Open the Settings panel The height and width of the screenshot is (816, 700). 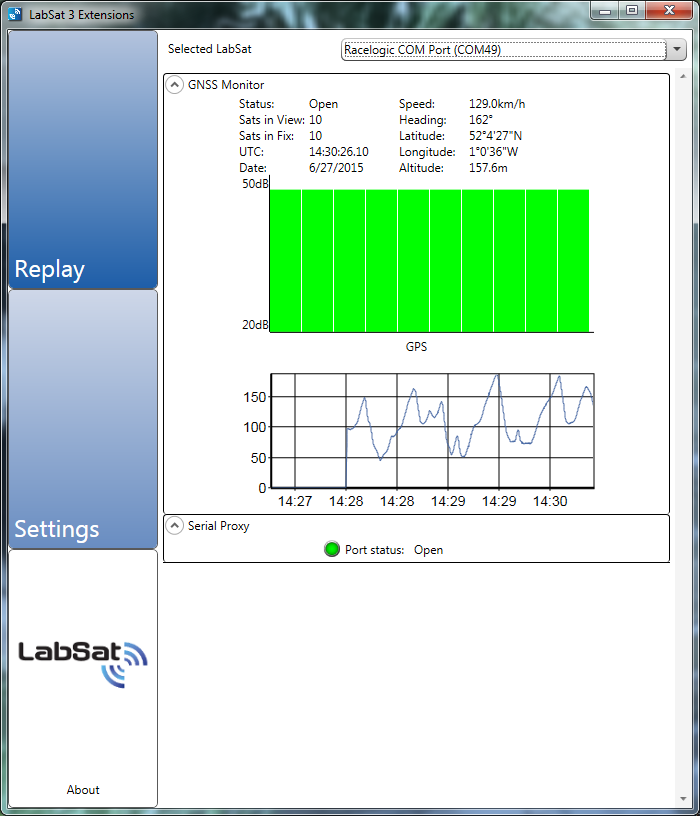coord(83,419)
